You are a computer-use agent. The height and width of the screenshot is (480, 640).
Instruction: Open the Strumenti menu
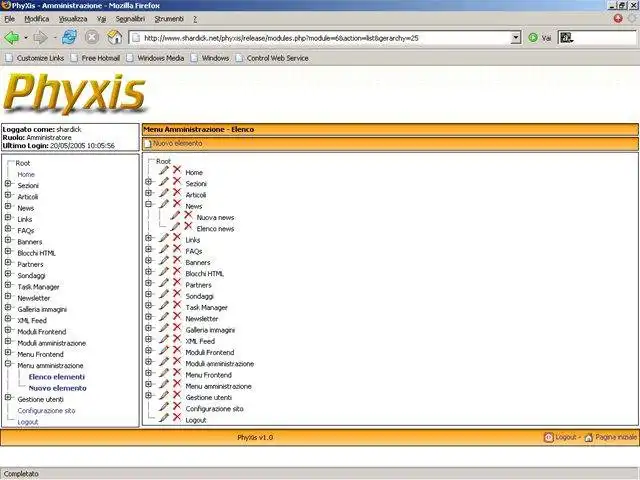[x=169, y=19]
